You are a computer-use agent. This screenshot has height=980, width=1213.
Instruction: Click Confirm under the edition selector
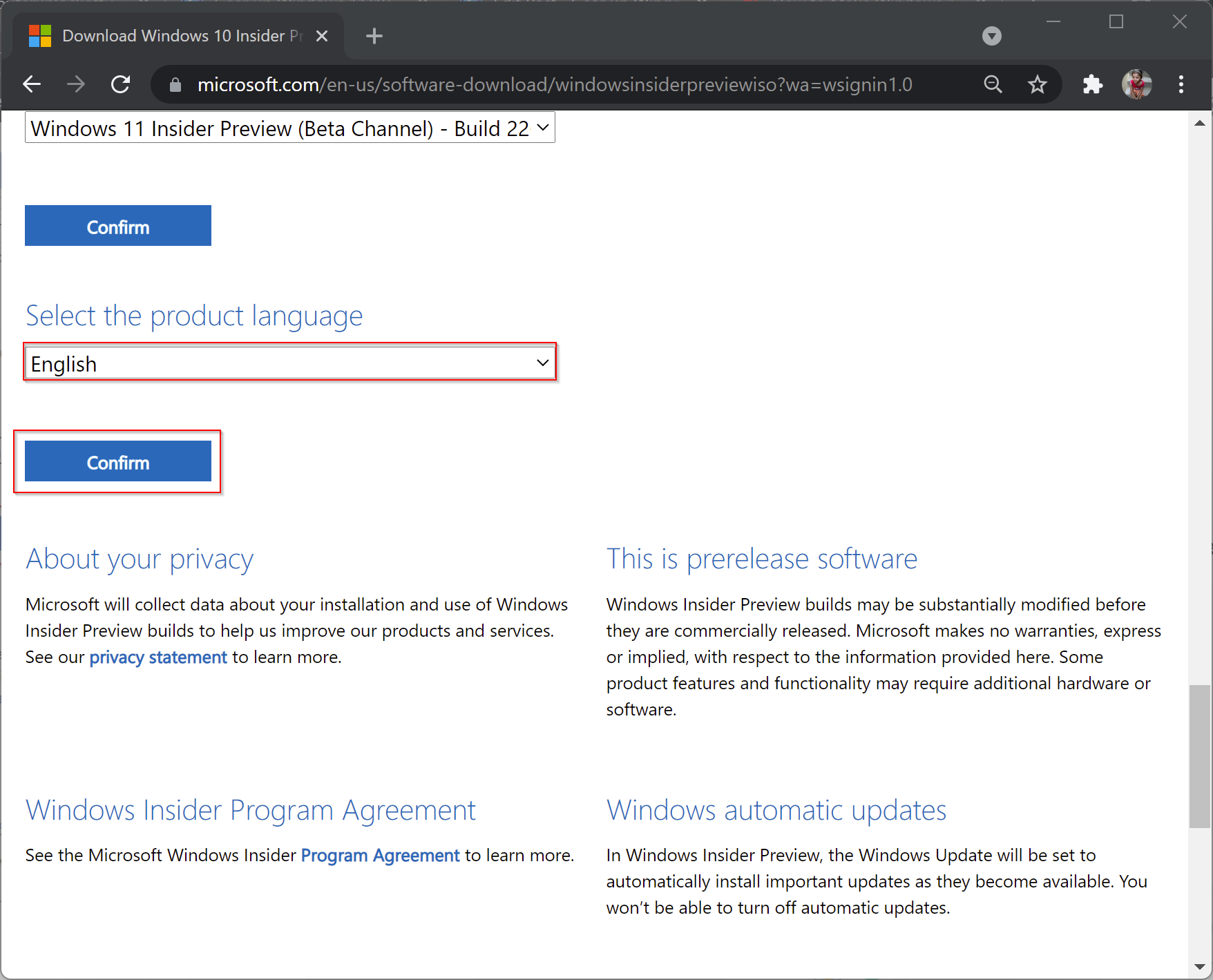click(x=118, y=226)
